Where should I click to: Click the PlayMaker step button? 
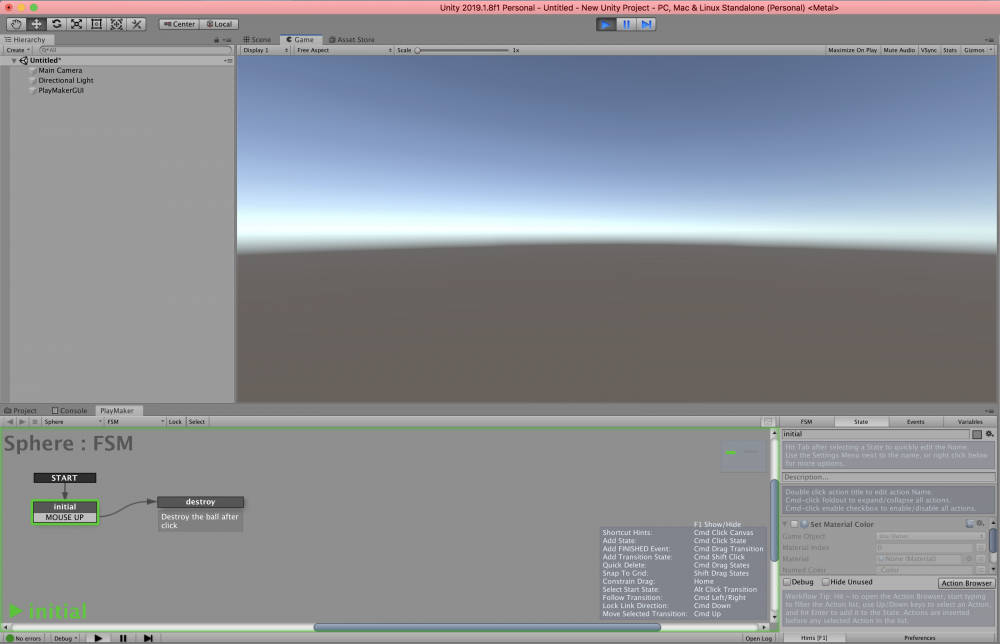coord(148,638)
